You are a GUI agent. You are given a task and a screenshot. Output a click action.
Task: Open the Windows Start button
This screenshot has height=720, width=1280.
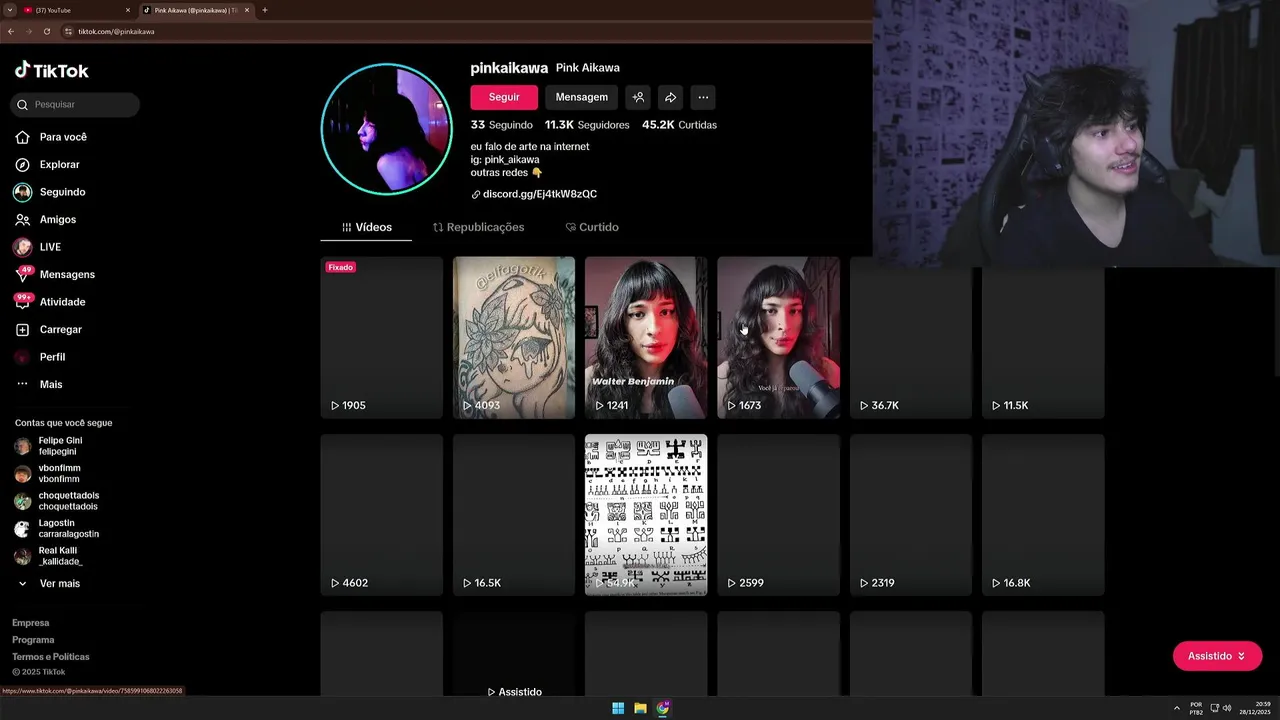coord(618,708)
